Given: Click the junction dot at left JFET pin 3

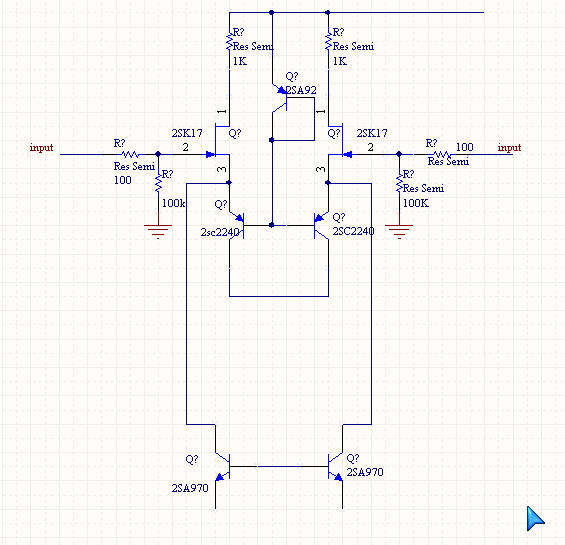Looking at the screenshot, I should coord(229,183).
